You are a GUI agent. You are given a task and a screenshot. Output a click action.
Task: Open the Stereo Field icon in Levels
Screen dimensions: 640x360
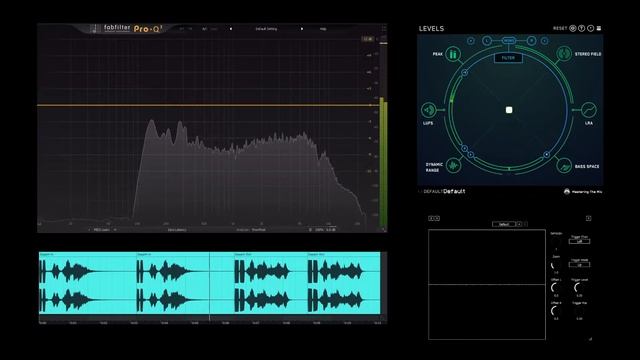(564, 53)
